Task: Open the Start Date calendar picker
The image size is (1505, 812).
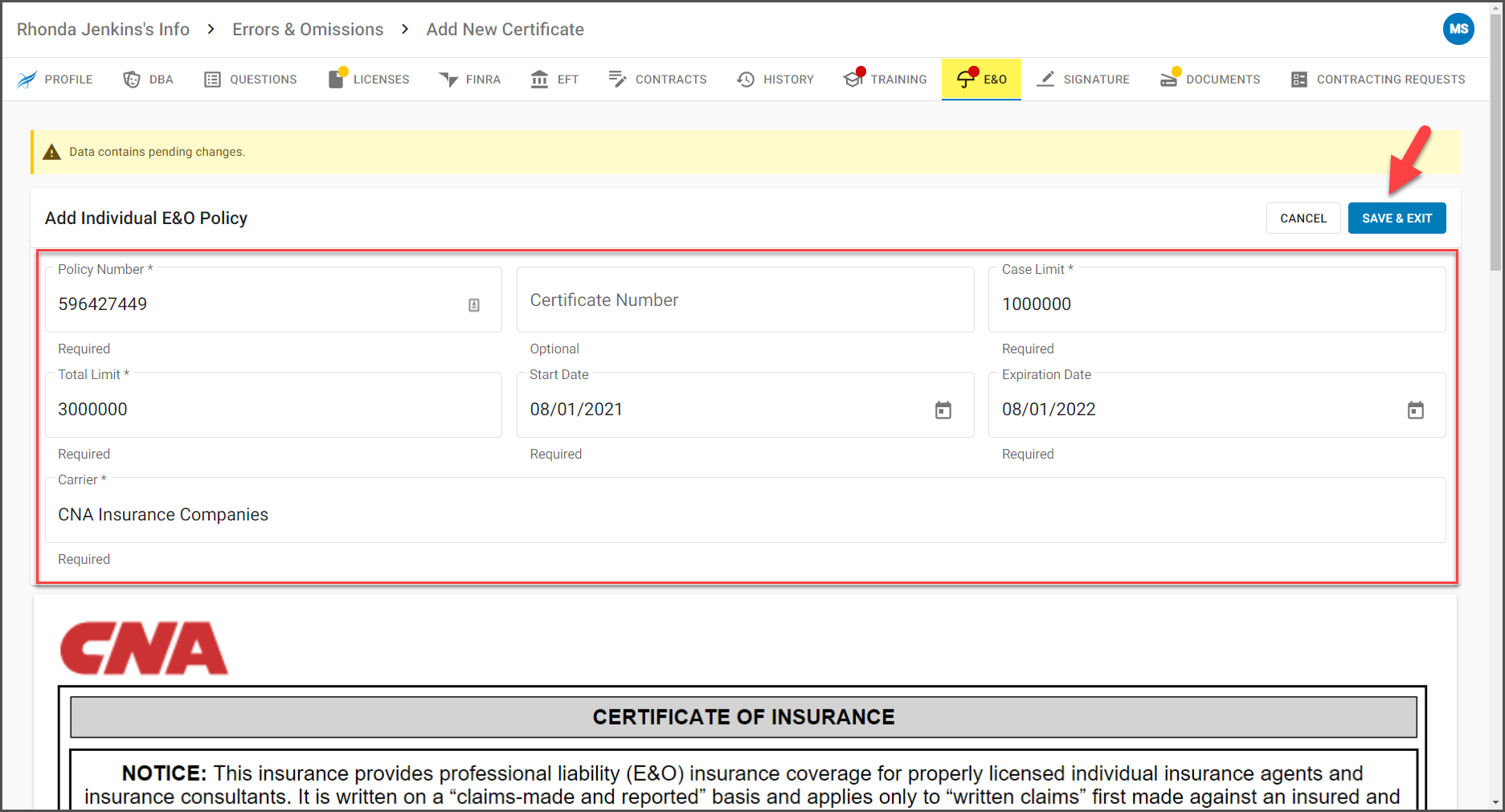Action: click(x=943, y=410)
